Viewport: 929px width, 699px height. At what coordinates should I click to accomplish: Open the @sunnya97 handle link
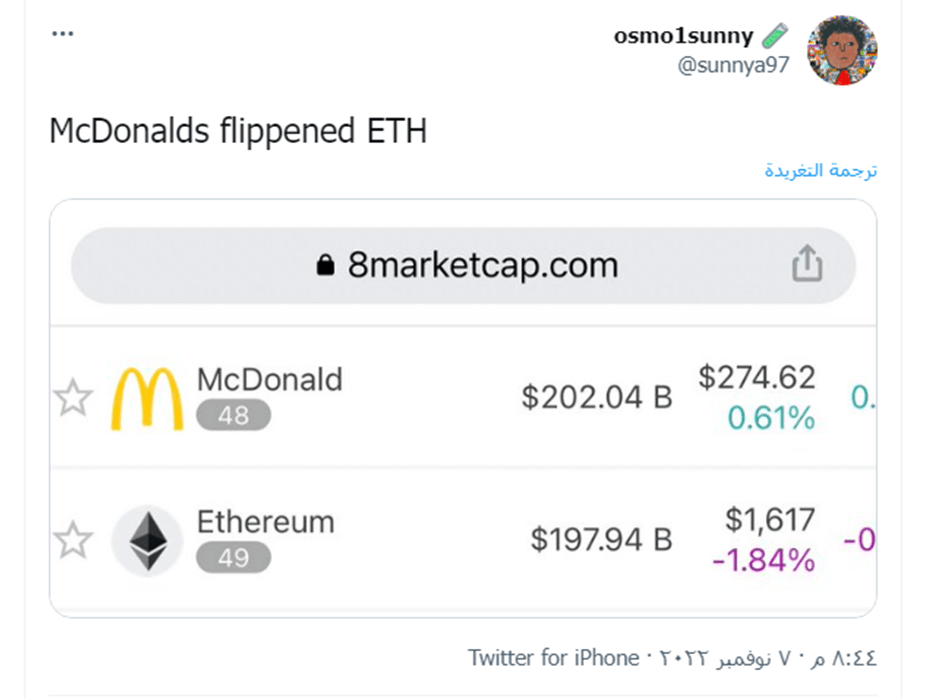click(x=733, y=65)
